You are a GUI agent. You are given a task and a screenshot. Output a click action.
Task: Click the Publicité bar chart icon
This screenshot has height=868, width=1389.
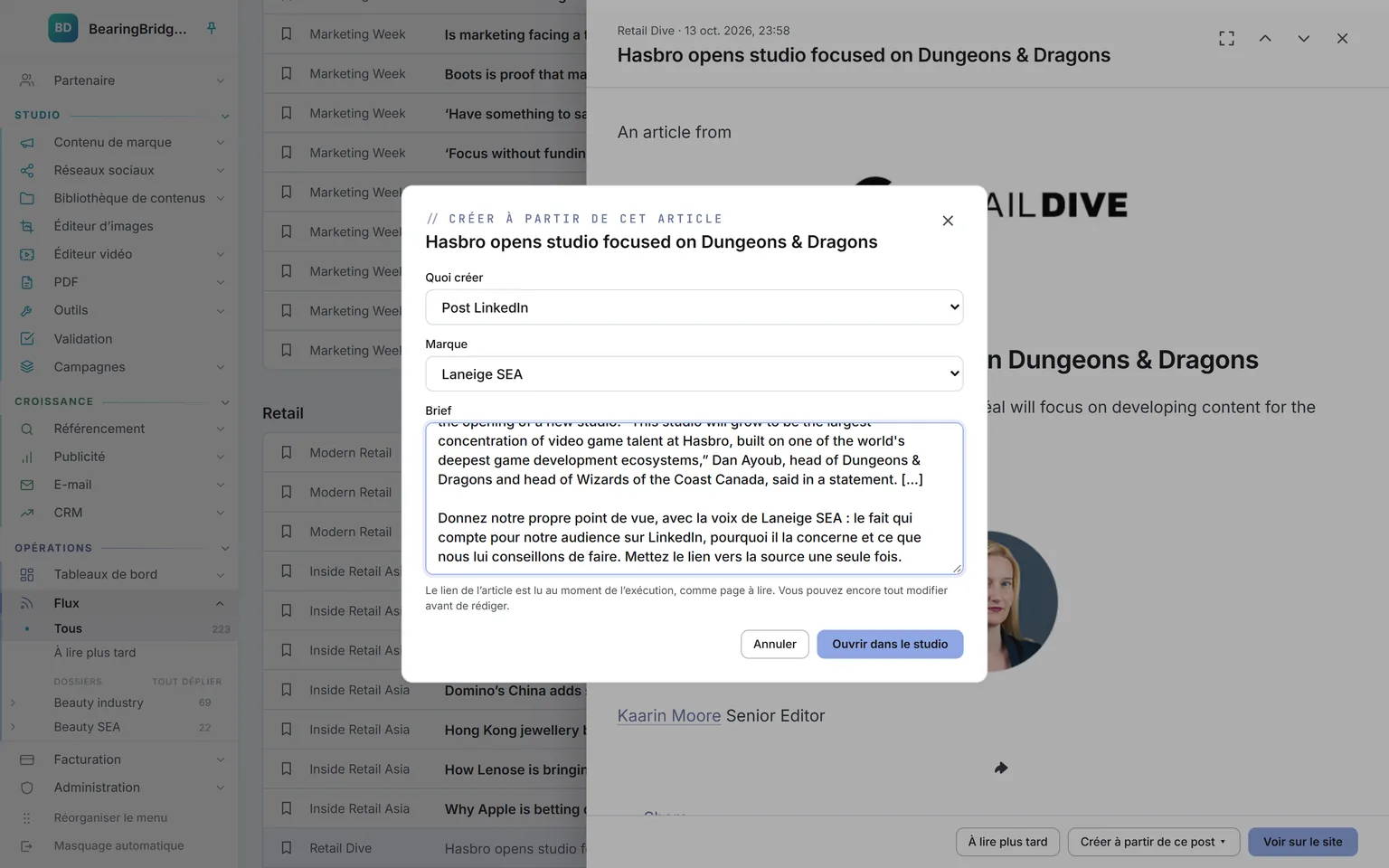click(x=27, y=457)
